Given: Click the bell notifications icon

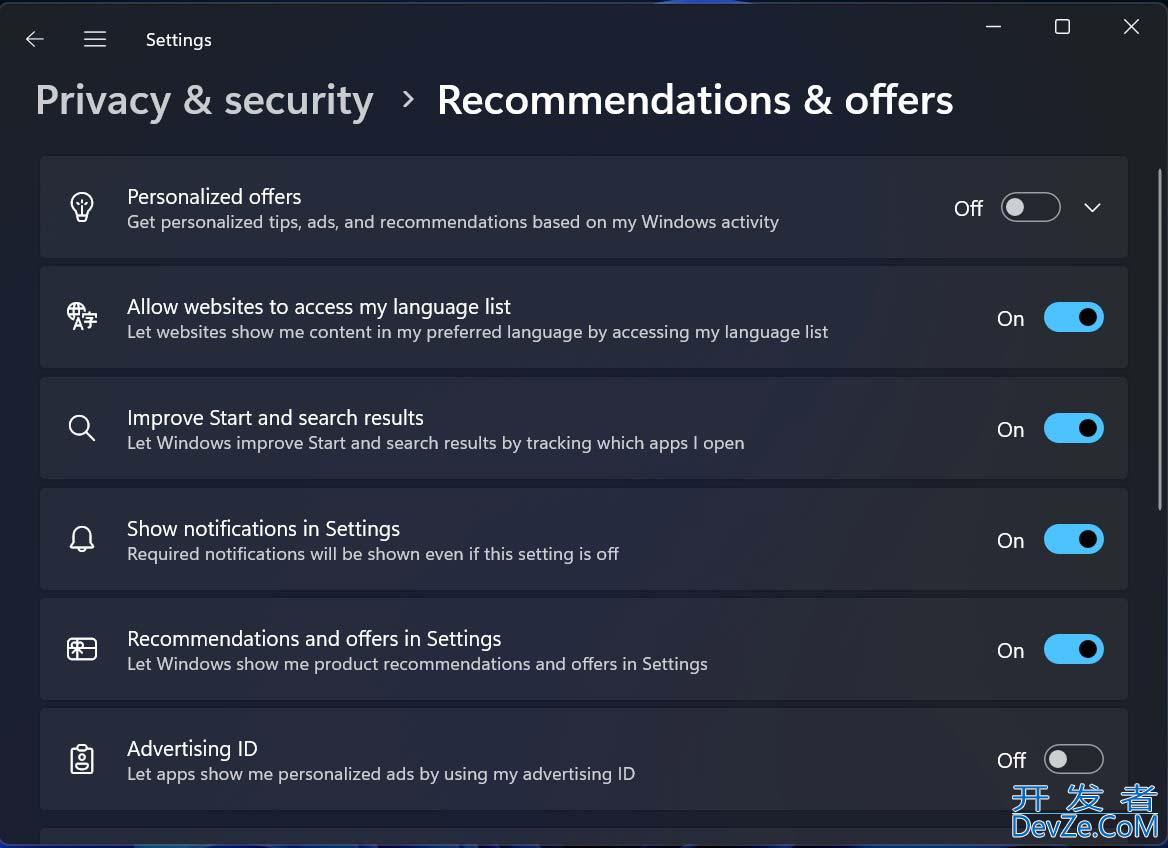Looking at the screenshot, I should click(82, 539).
